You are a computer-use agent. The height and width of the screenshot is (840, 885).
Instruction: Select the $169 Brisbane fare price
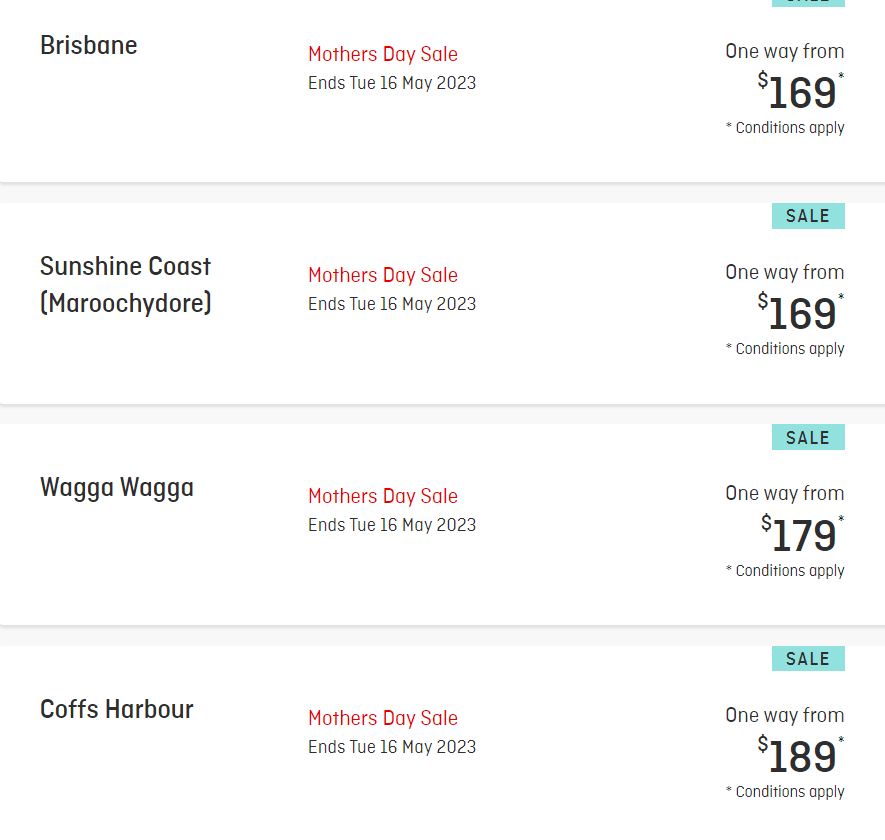[x=800, y=91]
